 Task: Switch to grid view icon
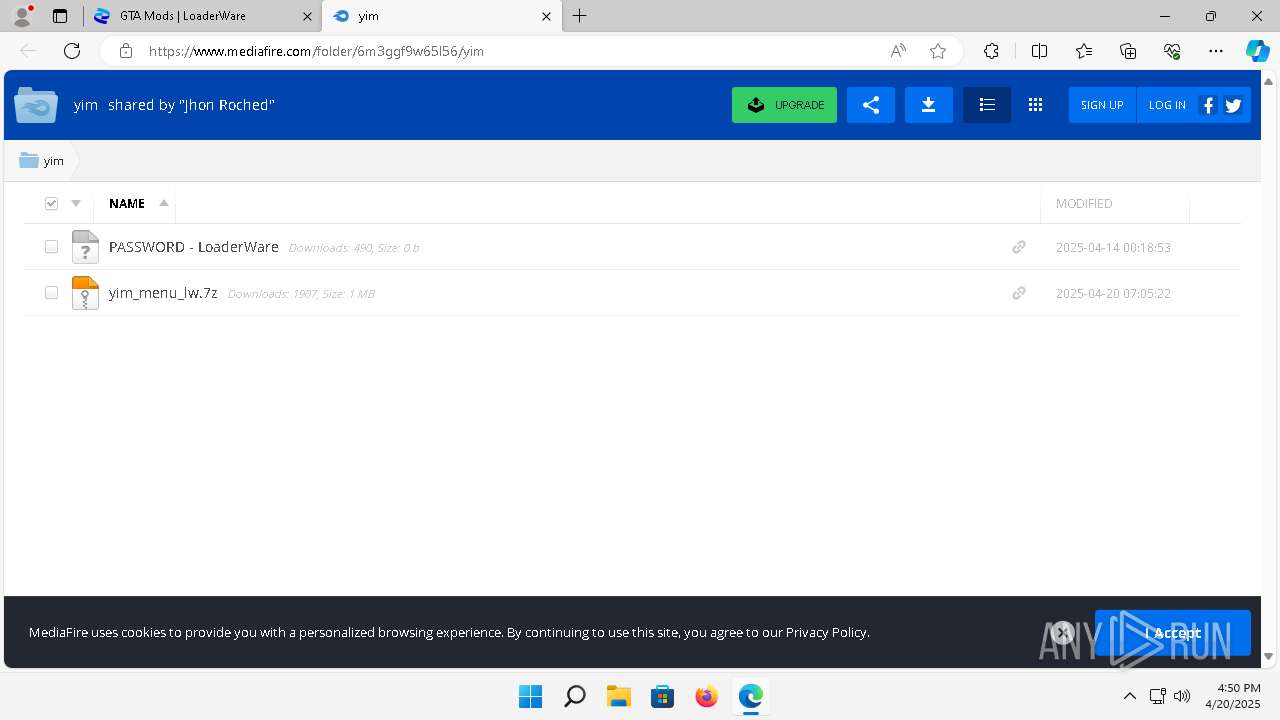coord(1035,105)
